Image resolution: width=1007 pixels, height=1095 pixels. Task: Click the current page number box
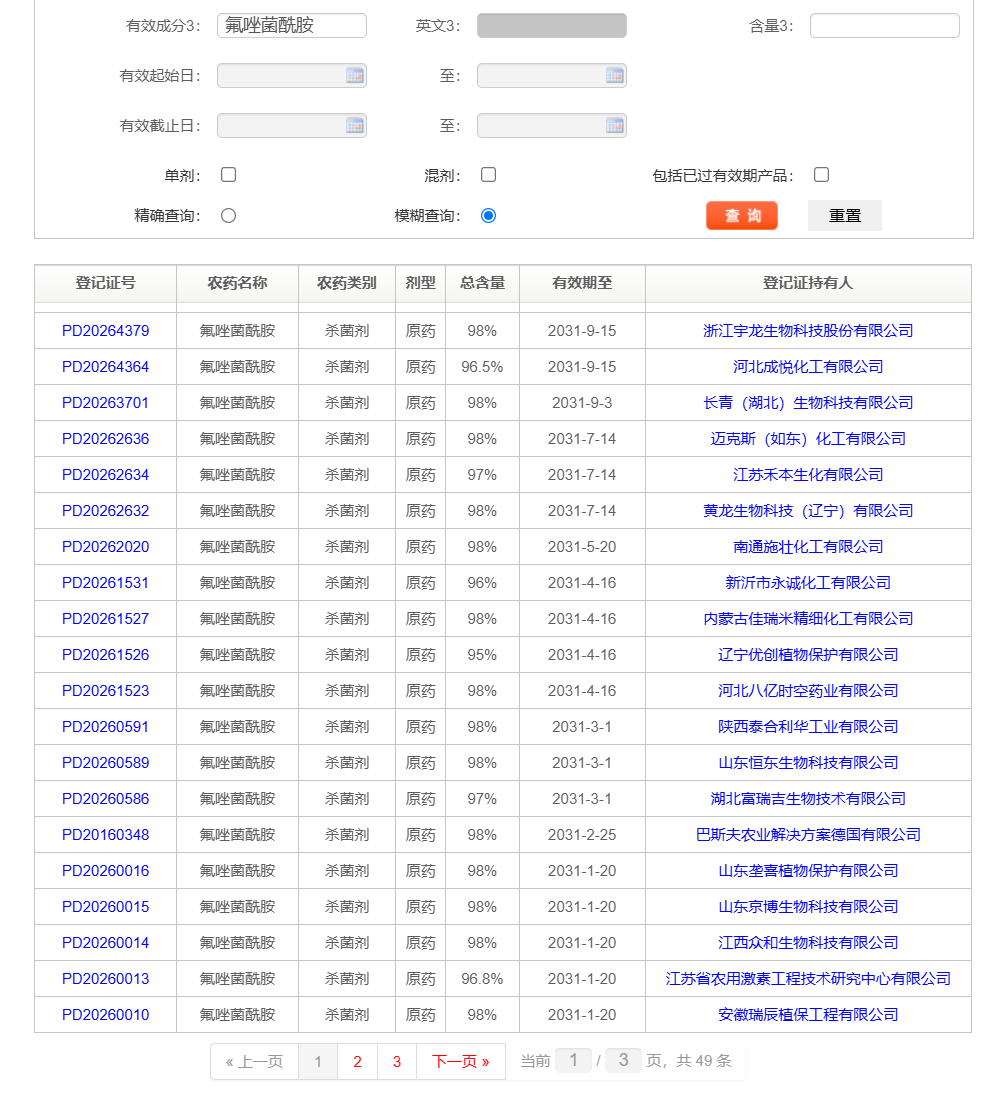(x=573, y=1061)
